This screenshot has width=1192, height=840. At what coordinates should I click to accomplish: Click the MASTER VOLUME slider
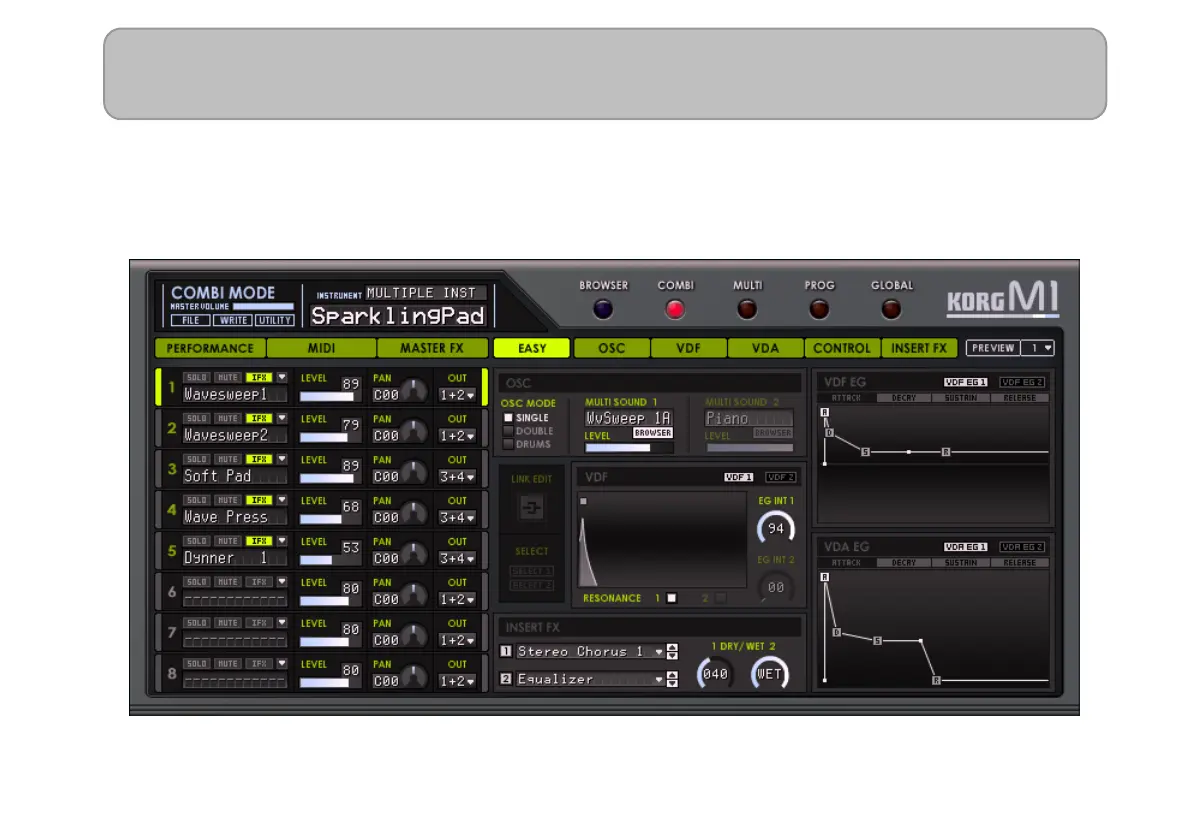263,306
